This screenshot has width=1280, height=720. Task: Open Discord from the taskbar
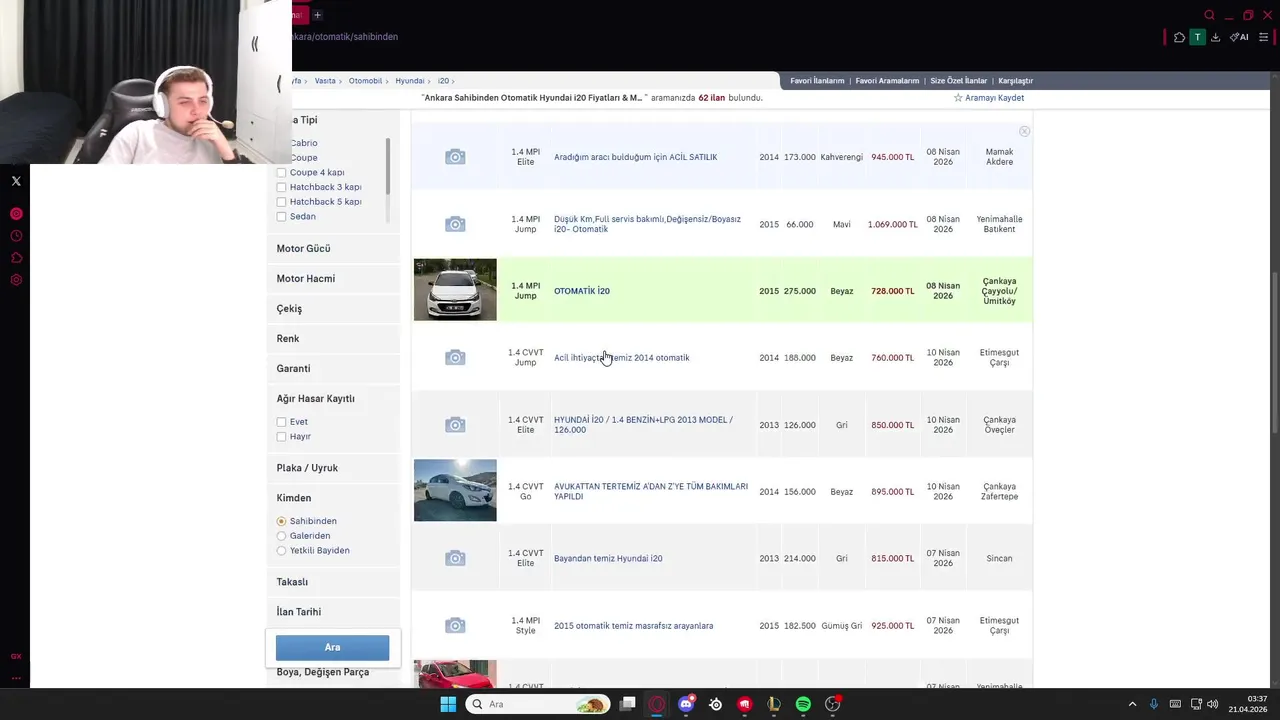click(686, 704)
